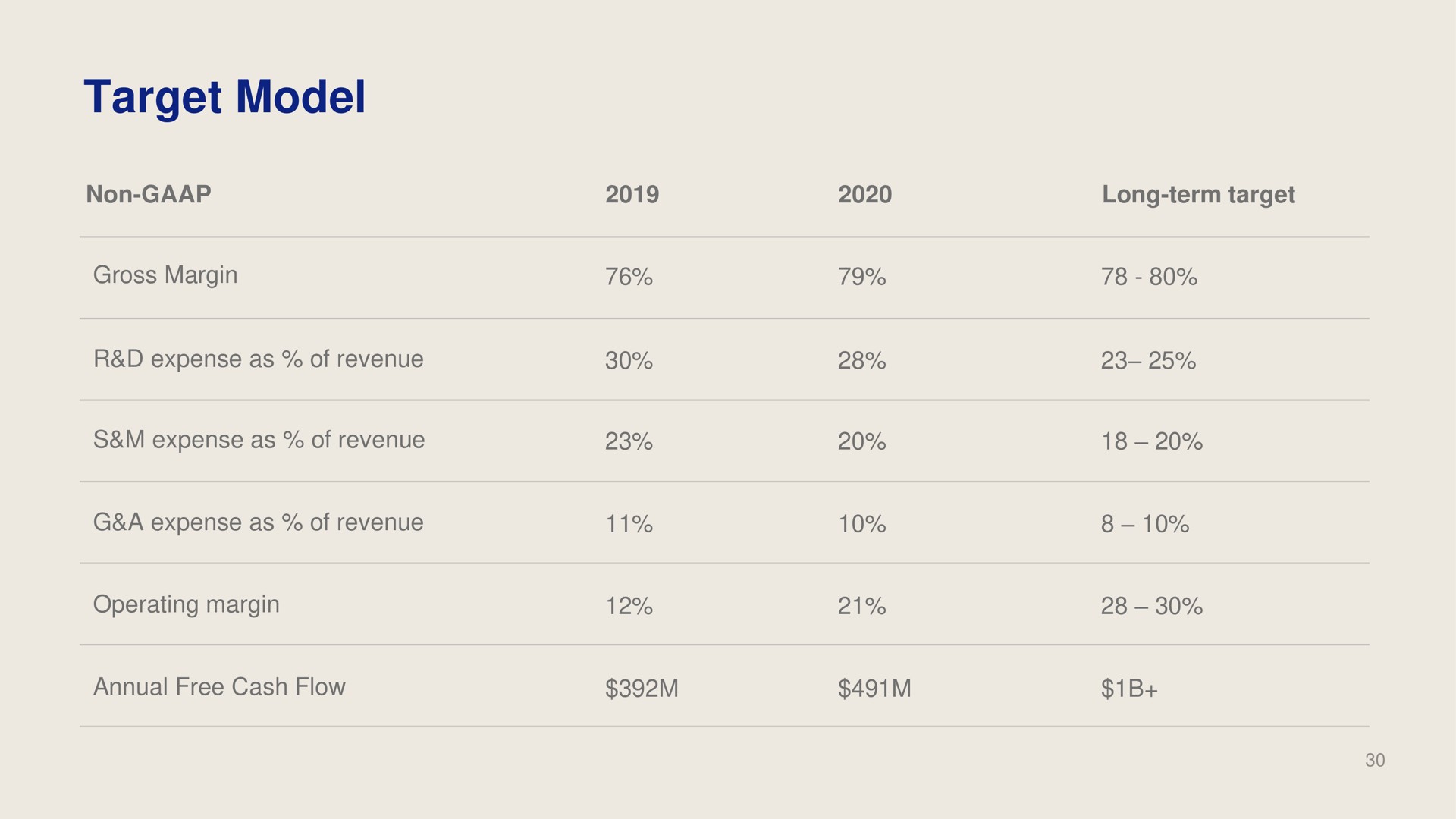This screenshot has height=819, width=1456.
Task: Select the $1B+ long-term target value
Action: pos(1130,689)
